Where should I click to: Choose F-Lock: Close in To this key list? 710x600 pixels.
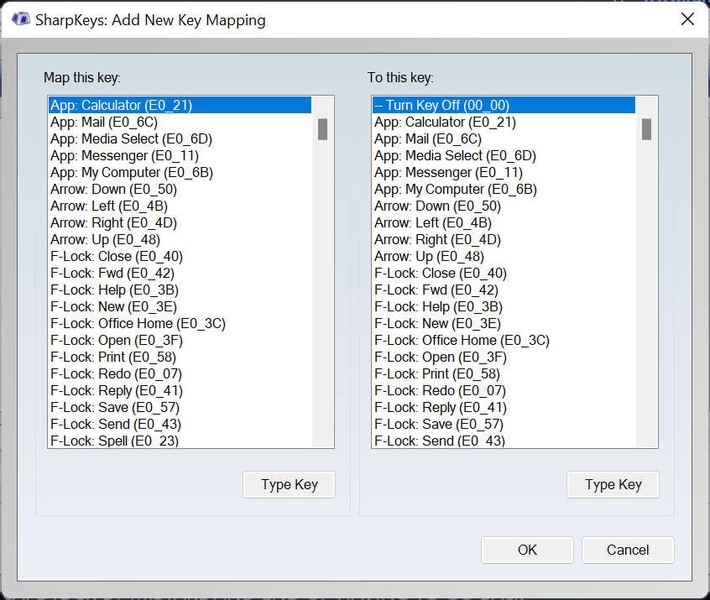(504, 273)
